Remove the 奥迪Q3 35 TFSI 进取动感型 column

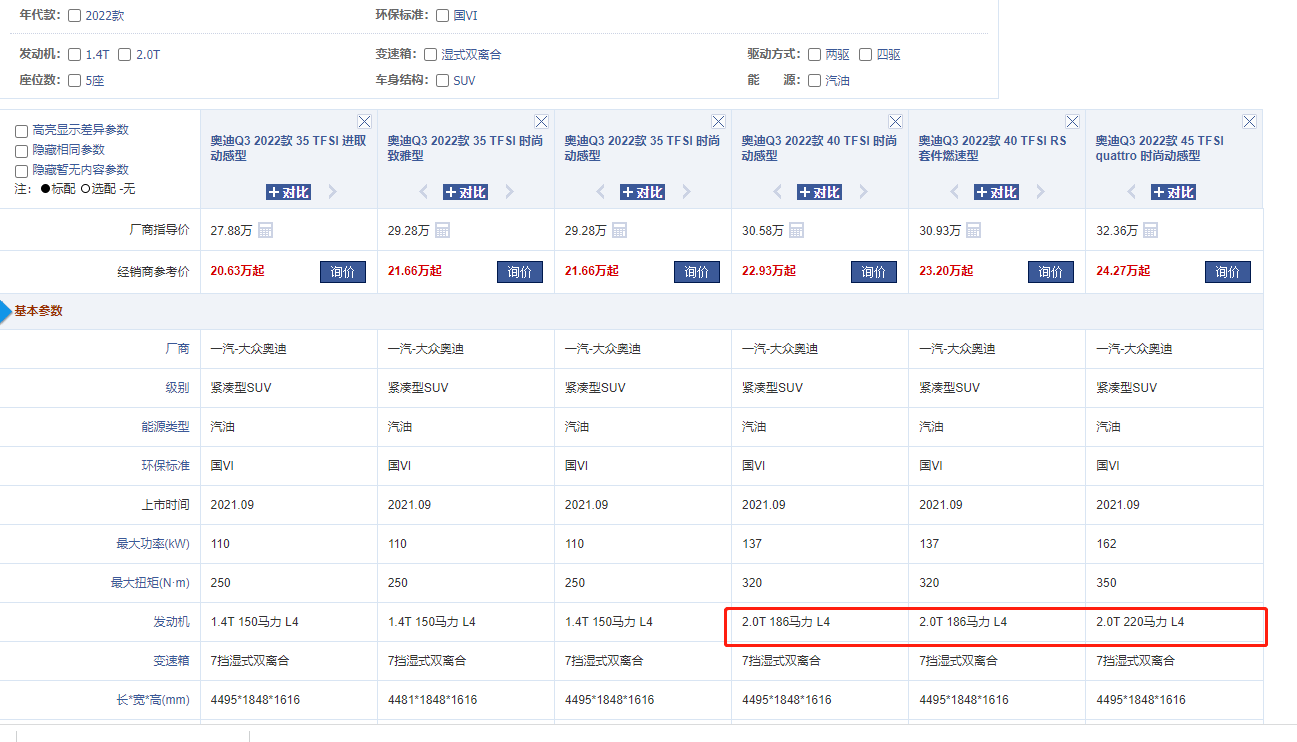364,120
